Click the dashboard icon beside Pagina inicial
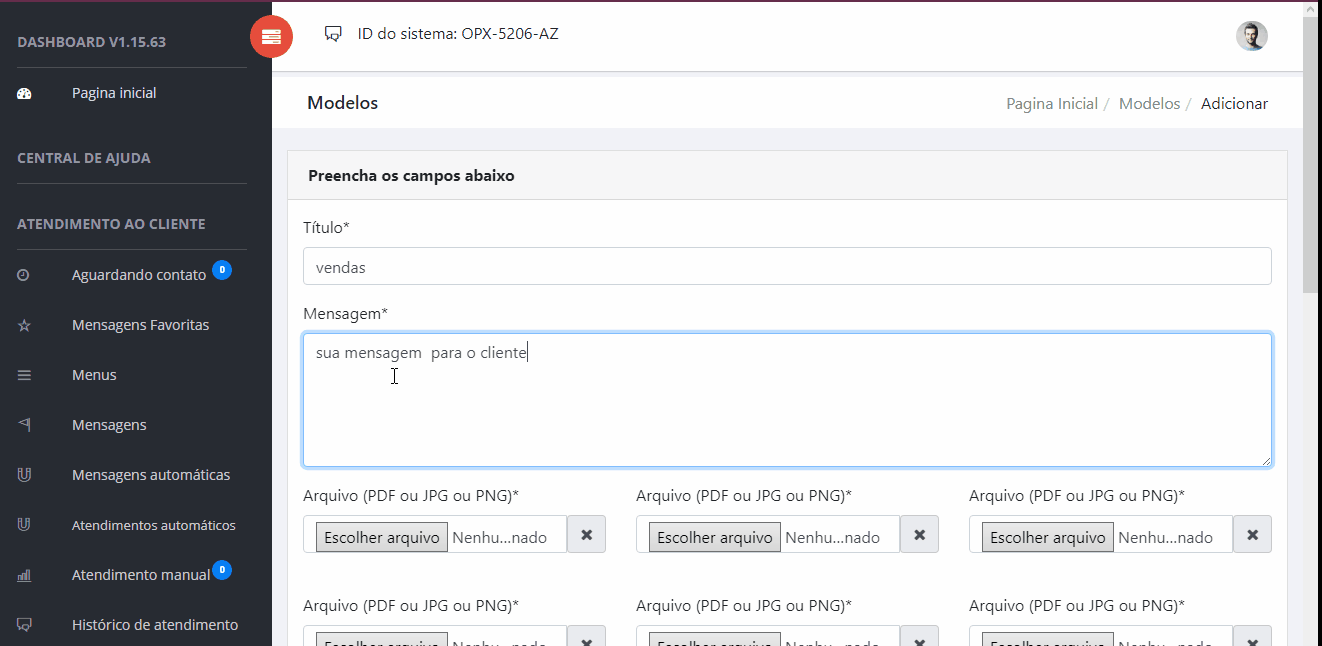 coord(25,93)
